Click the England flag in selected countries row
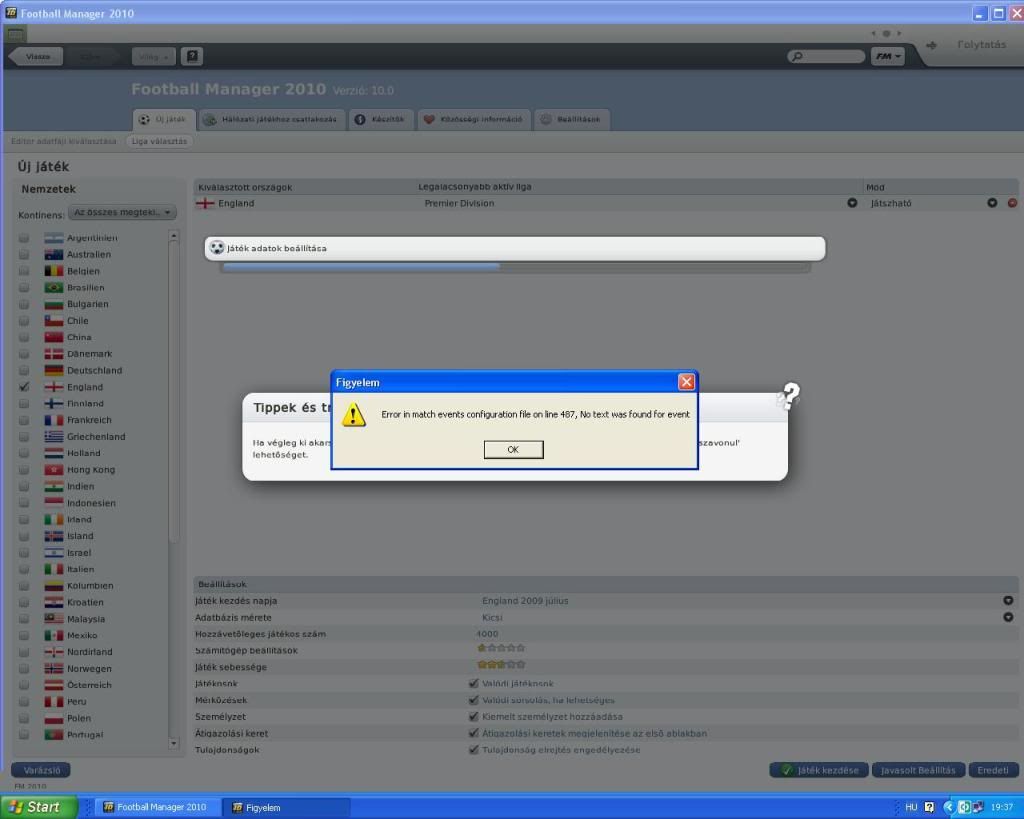This screenshot has height=819, width=1024. coord(205,203)
